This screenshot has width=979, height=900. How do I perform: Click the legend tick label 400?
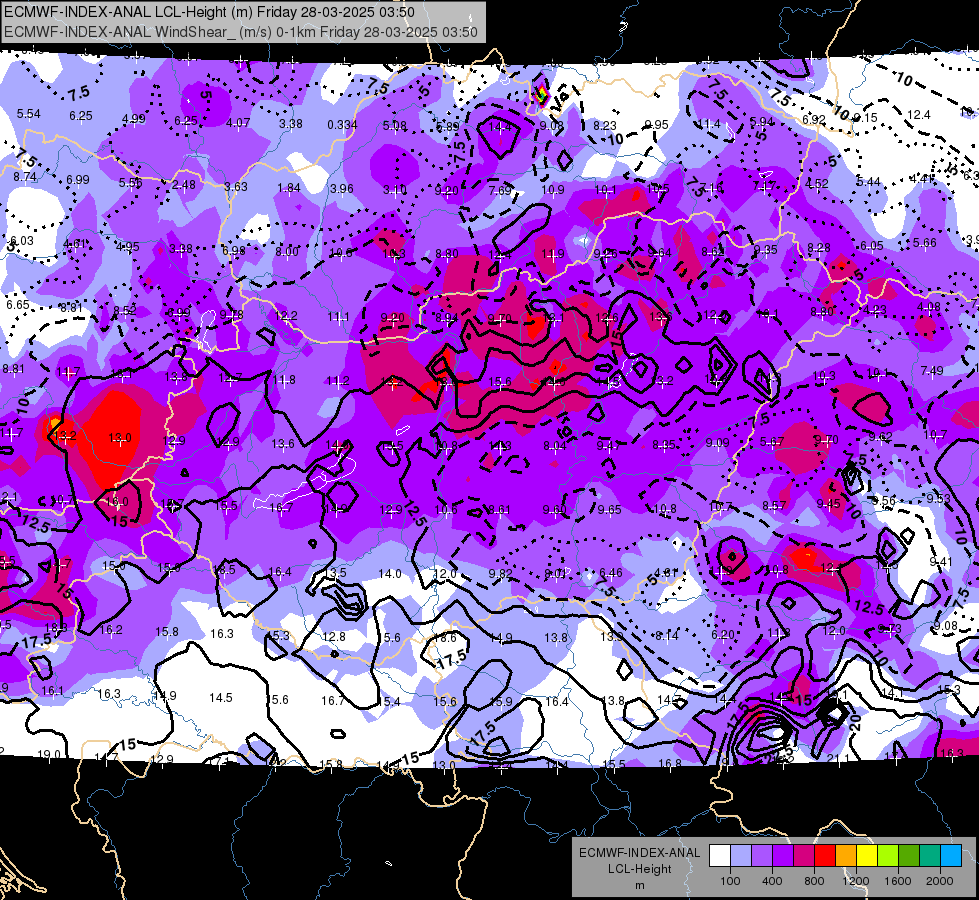pyautogui.click(x=772, y=881)
